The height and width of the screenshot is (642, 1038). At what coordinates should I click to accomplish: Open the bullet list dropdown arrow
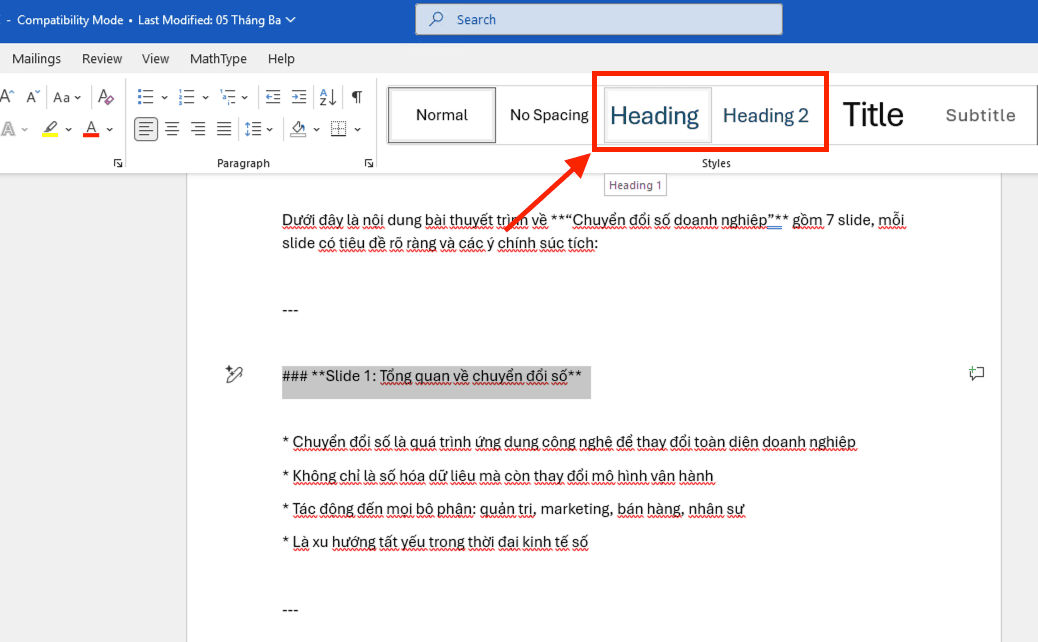coord(164,98)
